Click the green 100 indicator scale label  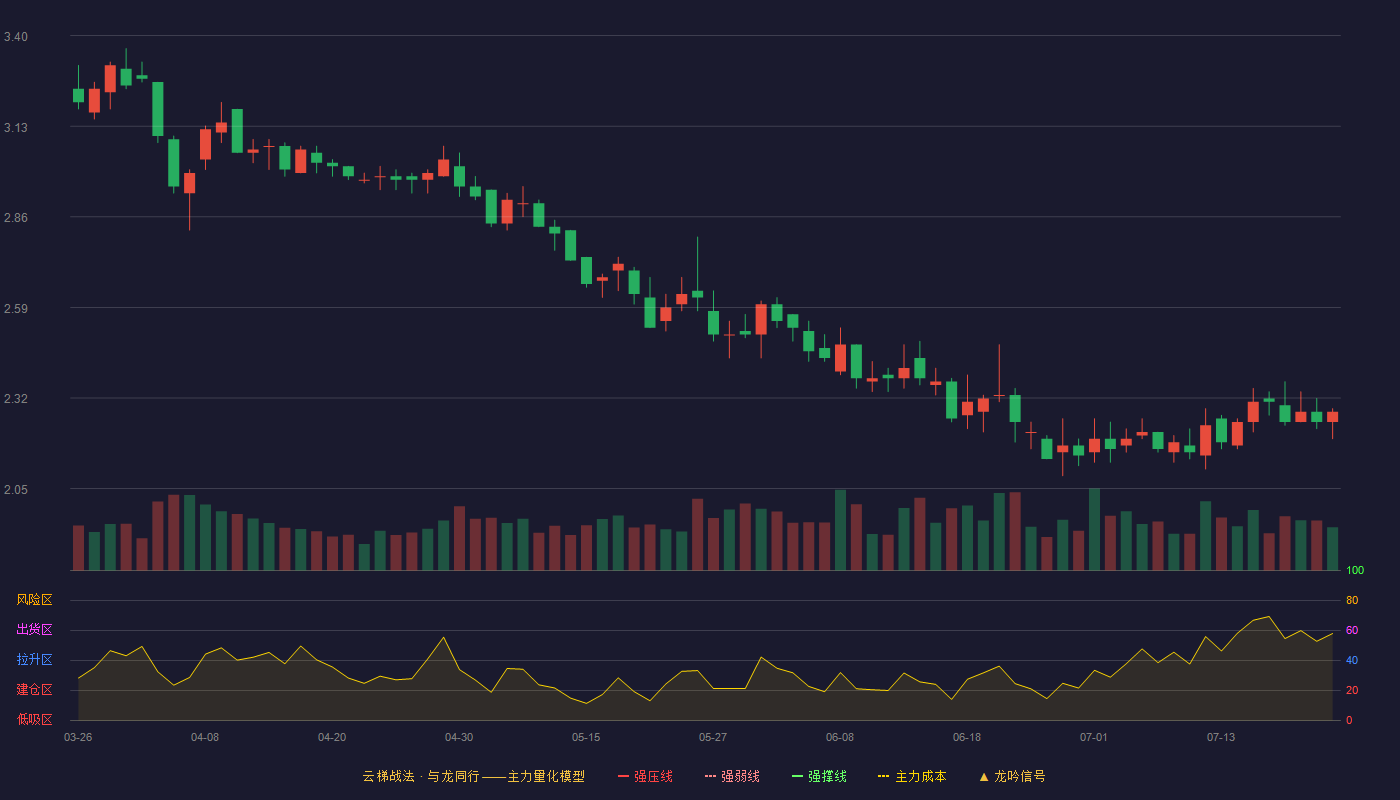coord(1355,571)
